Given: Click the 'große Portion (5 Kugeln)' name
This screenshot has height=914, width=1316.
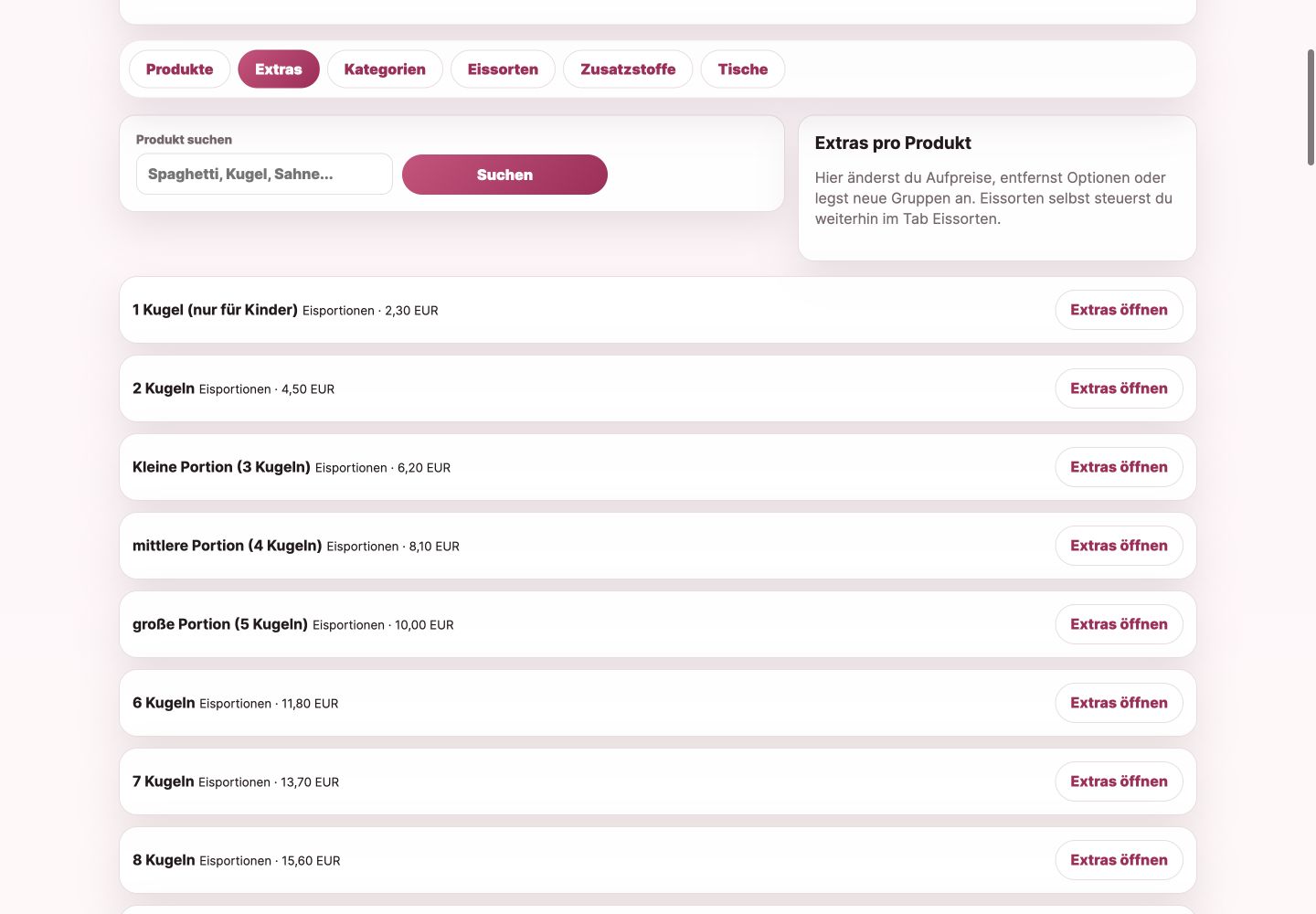Looking at the screenshot, I should pyautogui.click(x=220, y=624).
